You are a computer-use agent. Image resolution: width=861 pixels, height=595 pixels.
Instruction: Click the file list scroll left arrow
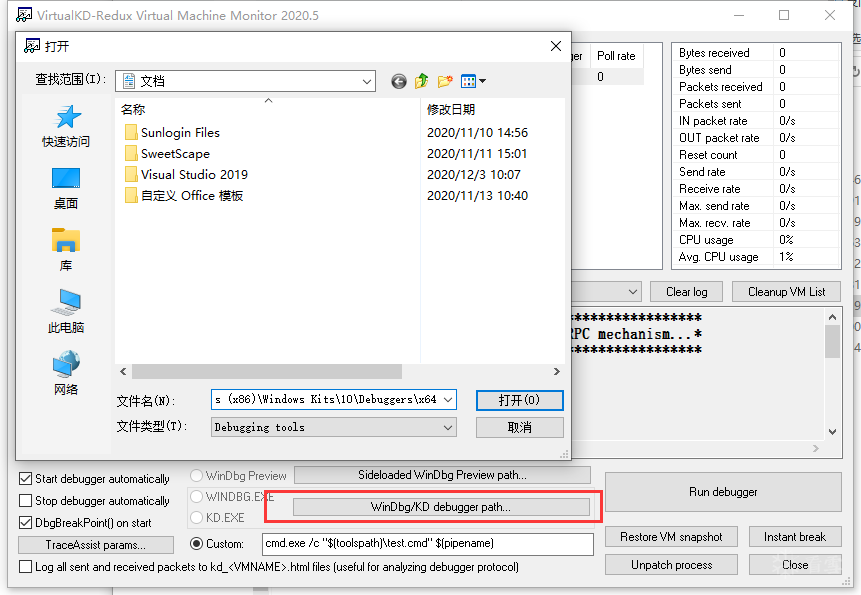coord(124,372)
